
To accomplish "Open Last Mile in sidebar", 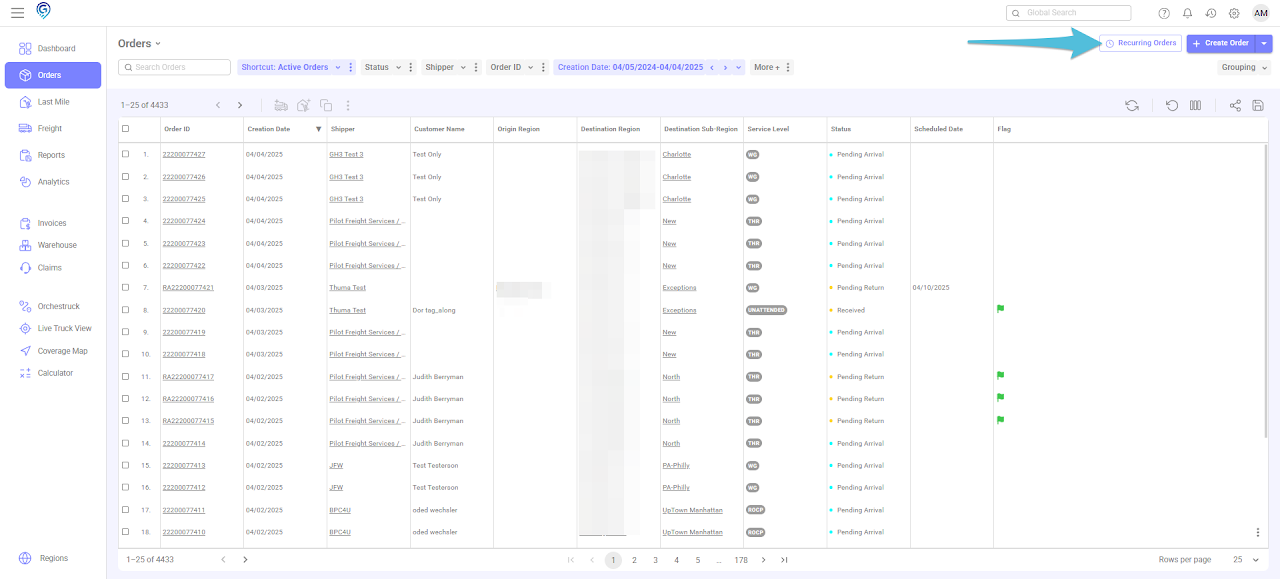I will point(53,102).
